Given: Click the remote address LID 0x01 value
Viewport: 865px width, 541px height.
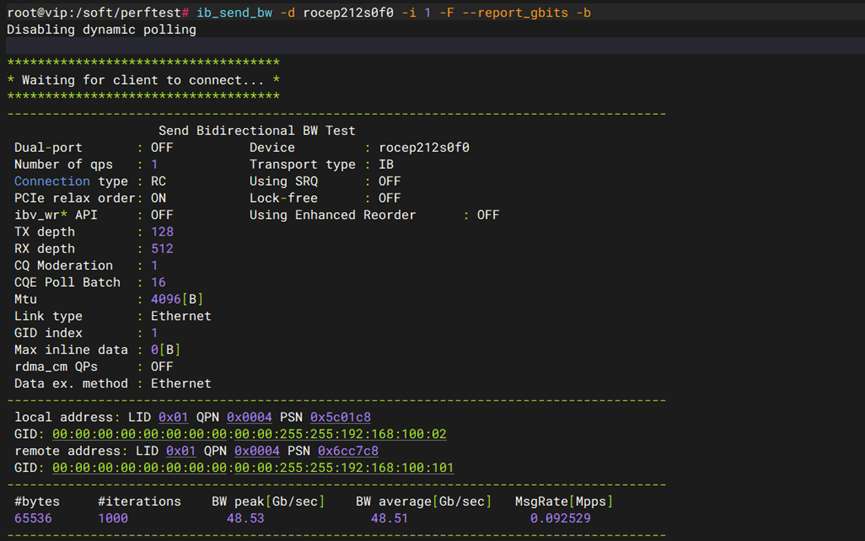Looking at the screenshot, I should pyautogui.click(x=181, y=451).
